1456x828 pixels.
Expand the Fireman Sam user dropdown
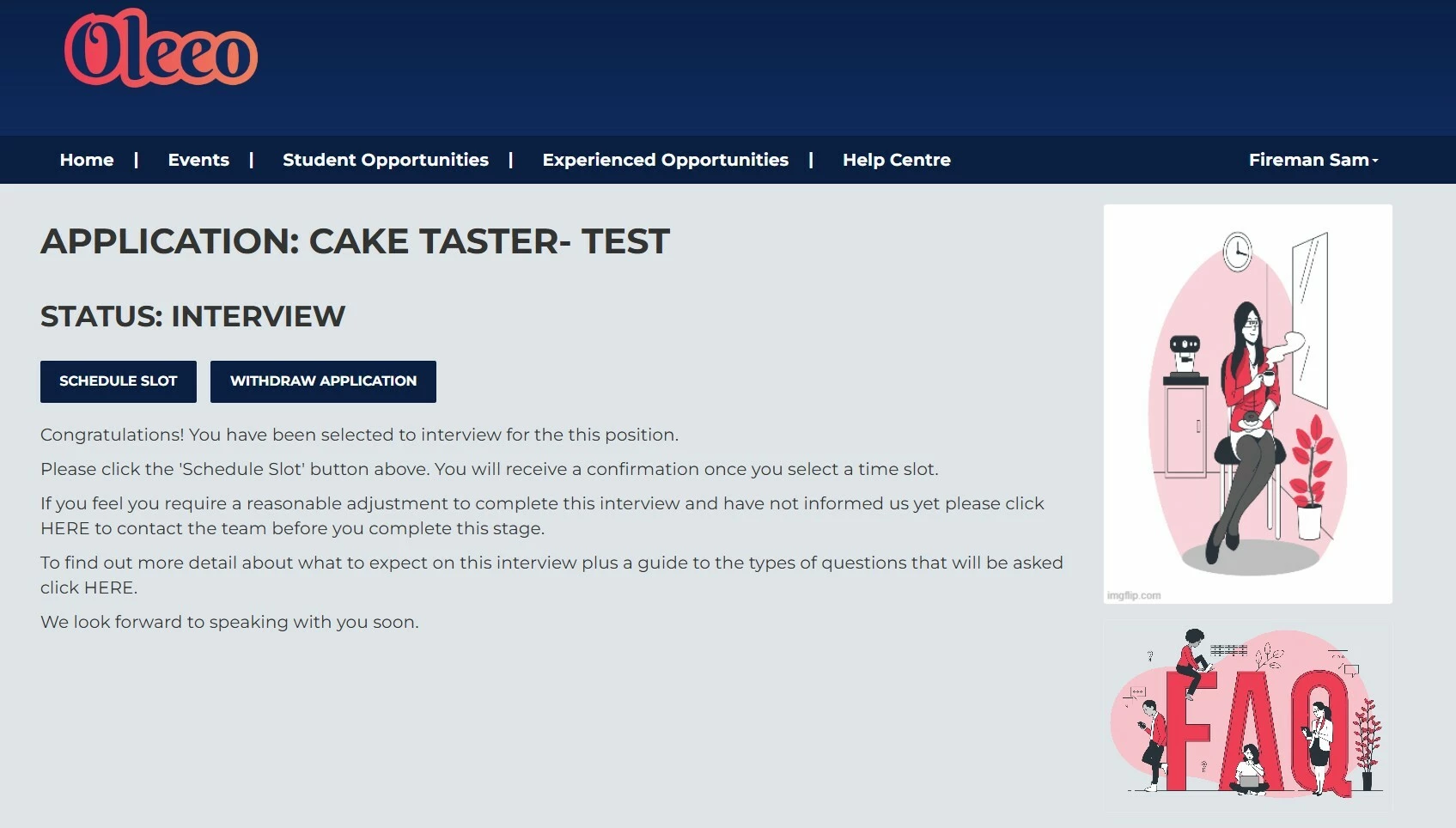coord(1313,160)
